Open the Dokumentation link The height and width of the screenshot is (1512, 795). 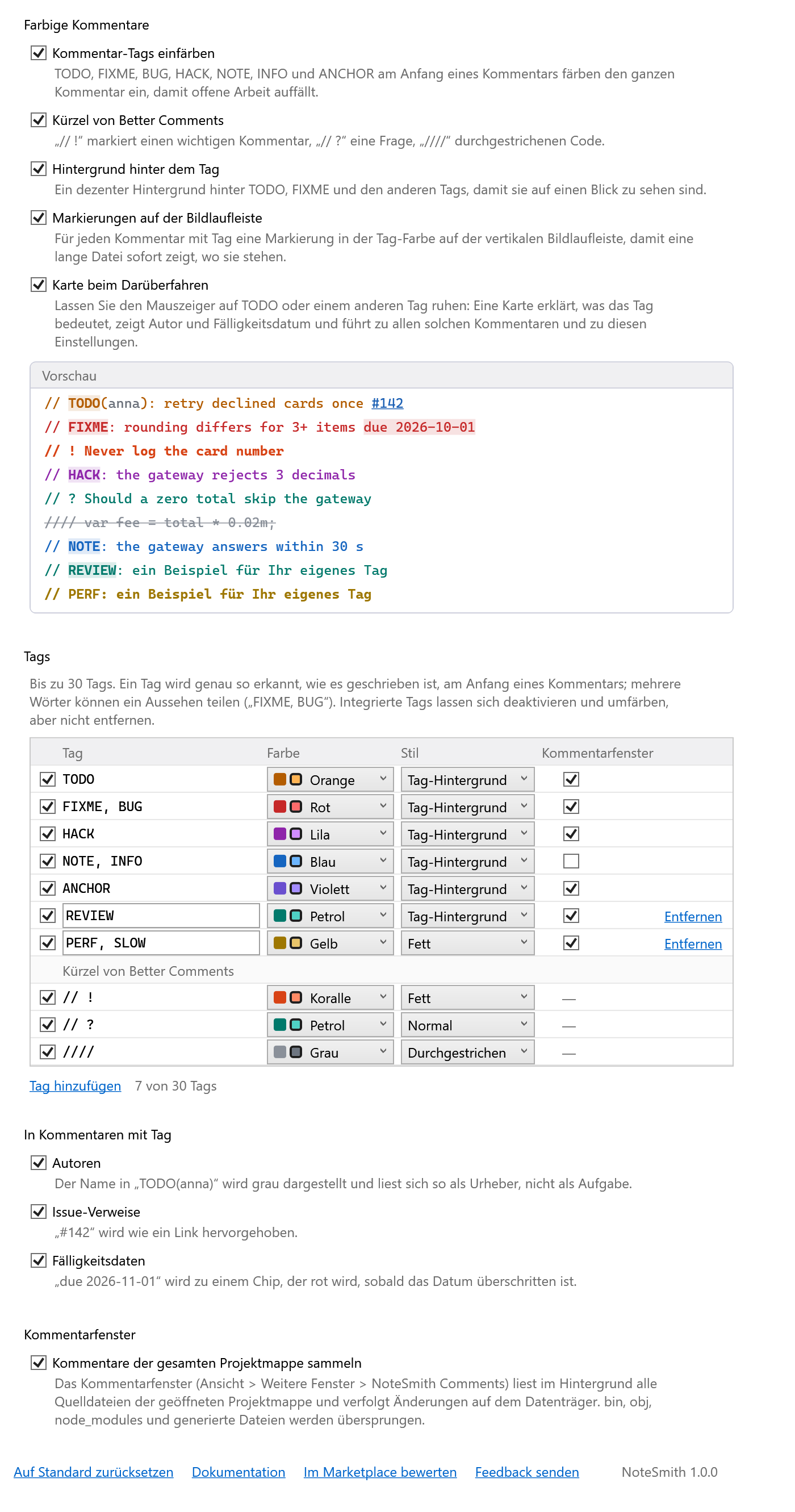238,1472
